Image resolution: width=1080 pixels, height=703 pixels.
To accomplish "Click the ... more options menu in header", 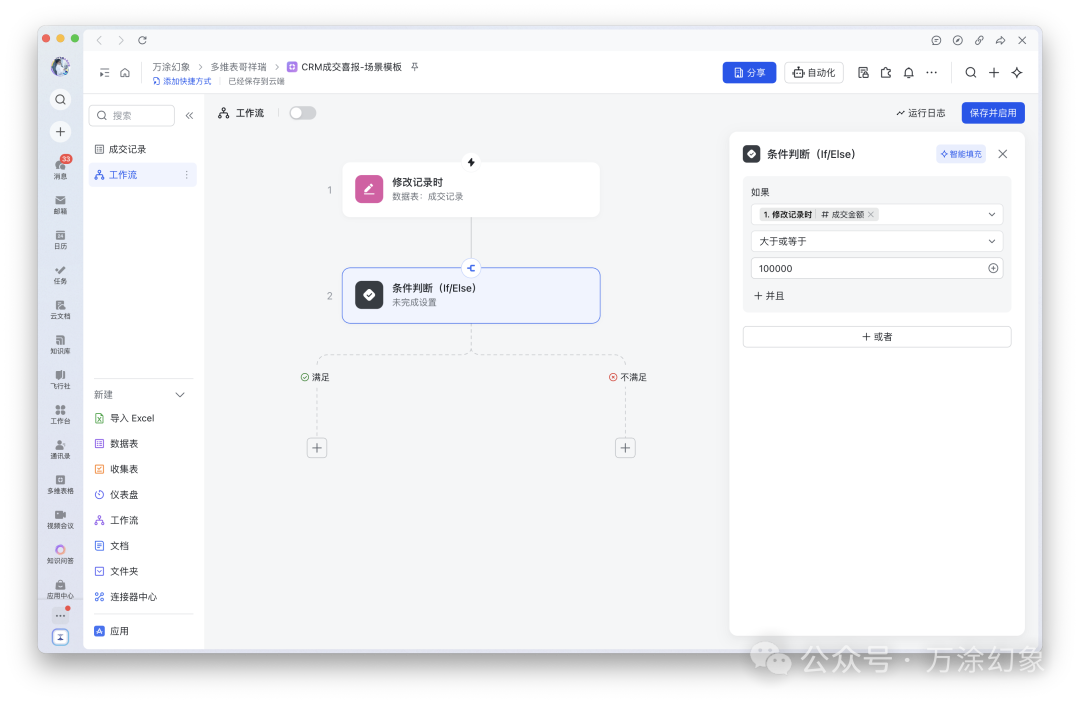I will click(931, 72).
